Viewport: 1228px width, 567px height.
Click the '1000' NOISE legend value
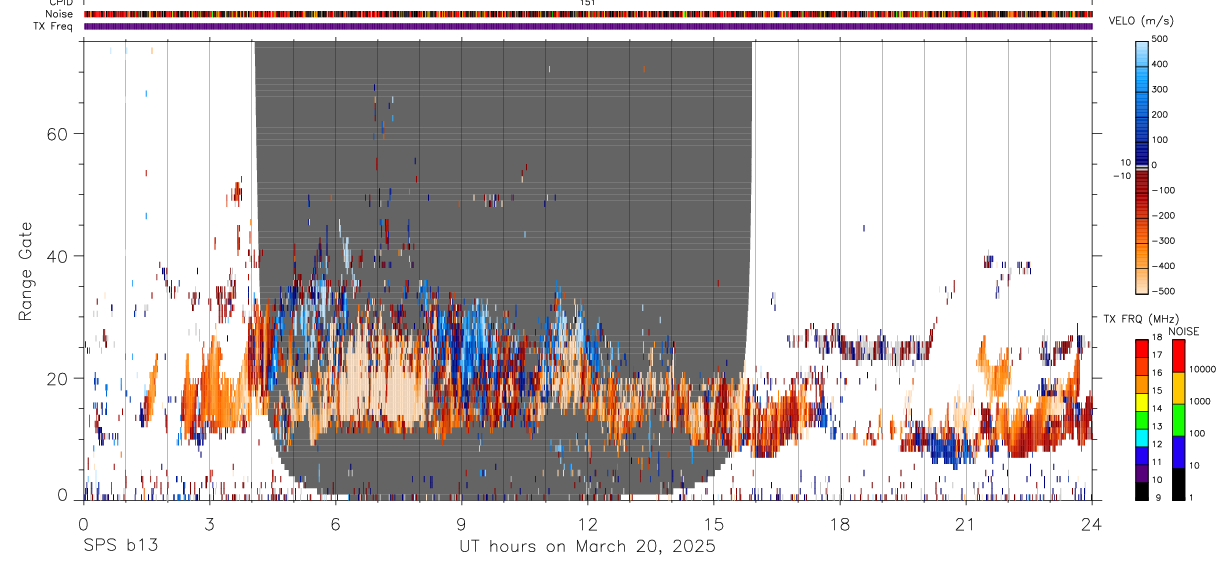[x=1200, y=401]
